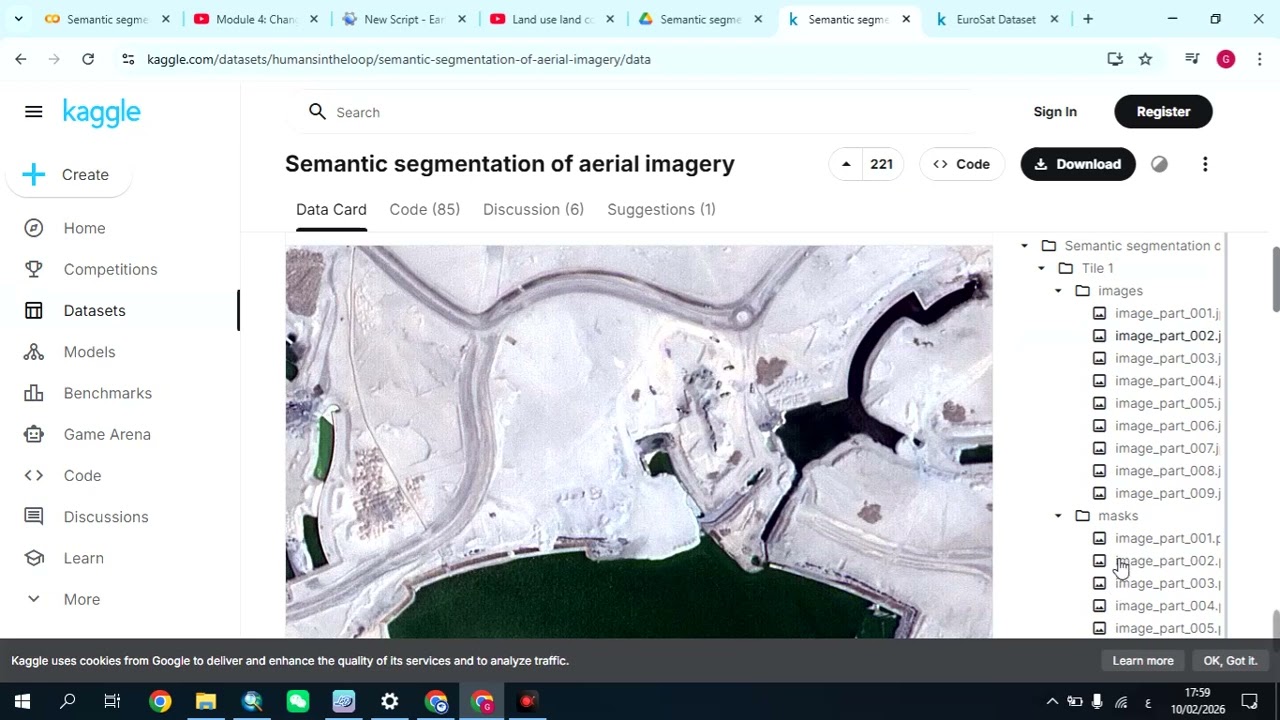Switch to the Land use land cover tab
The height and width of the screenshot is (720, 1280).
[552, 19]
